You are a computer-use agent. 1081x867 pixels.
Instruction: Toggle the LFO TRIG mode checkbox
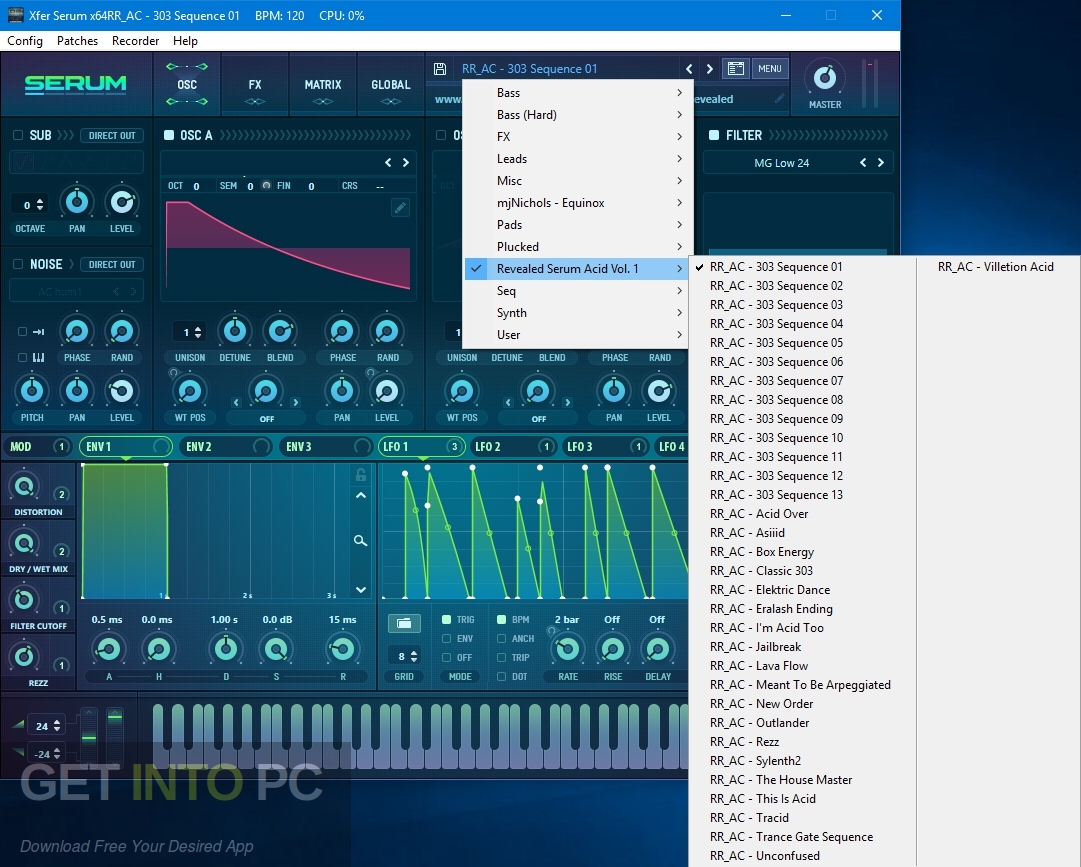447,620
